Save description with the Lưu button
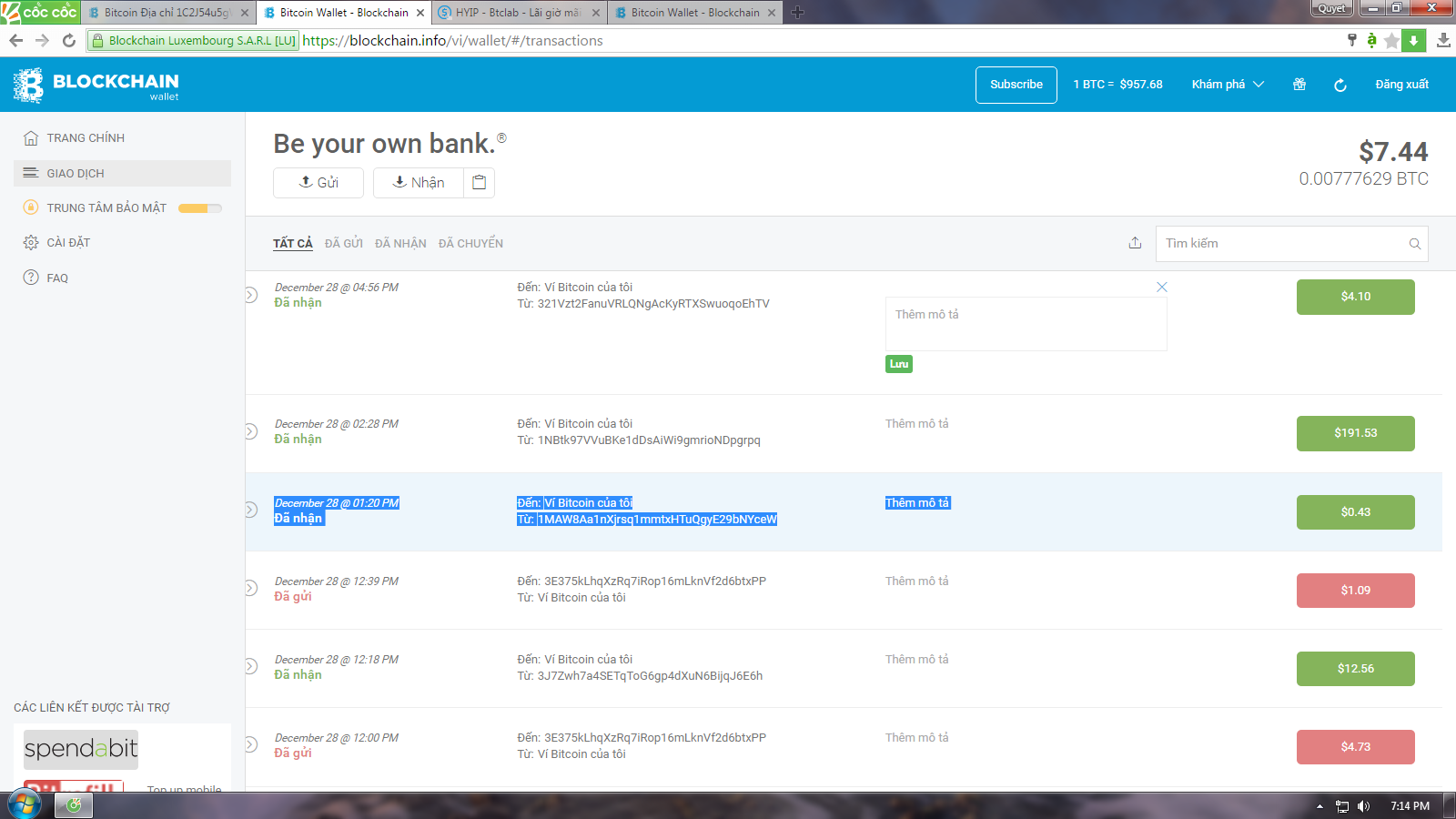Viewport: 1456px width, 819px height. [899, 364]
